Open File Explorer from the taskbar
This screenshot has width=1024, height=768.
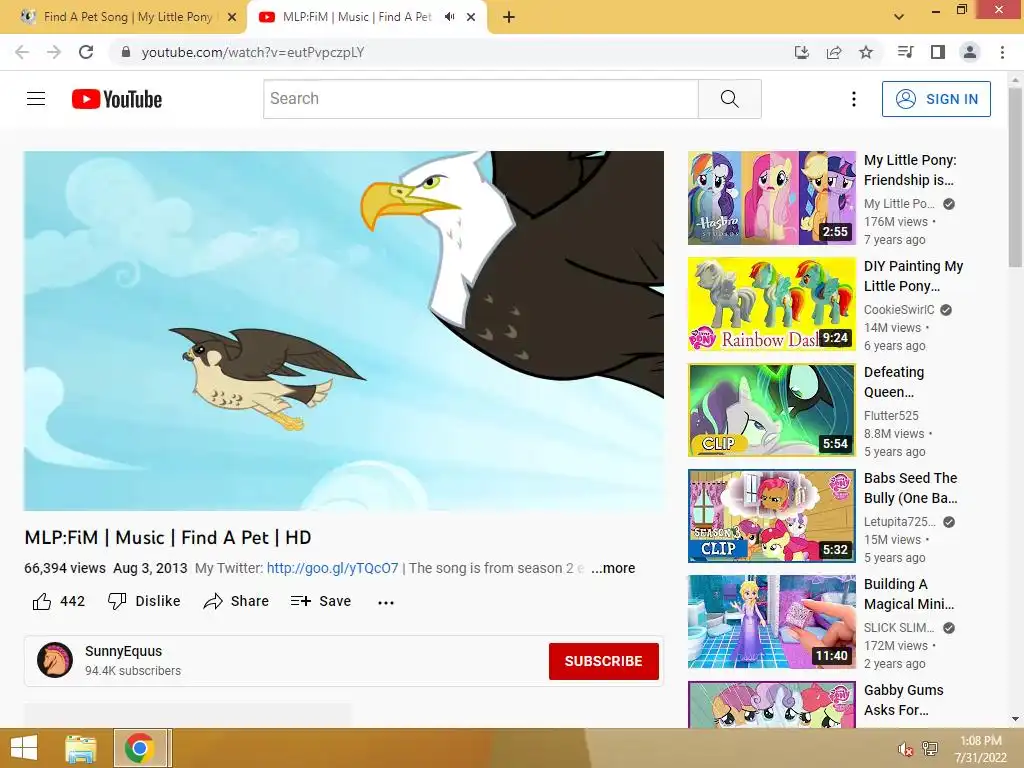click(81, 748)
